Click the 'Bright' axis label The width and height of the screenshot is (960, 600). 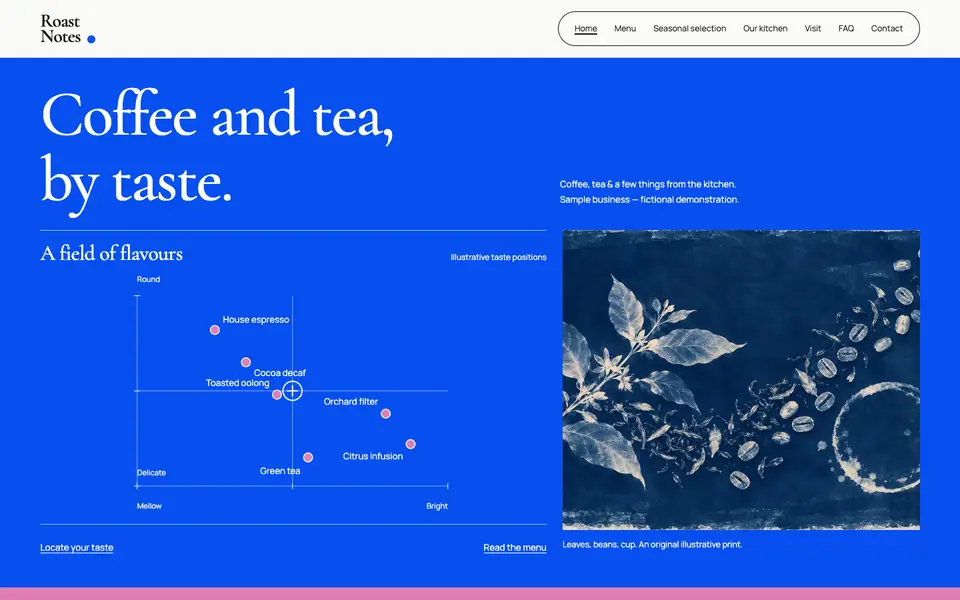[x=437, y=506]
